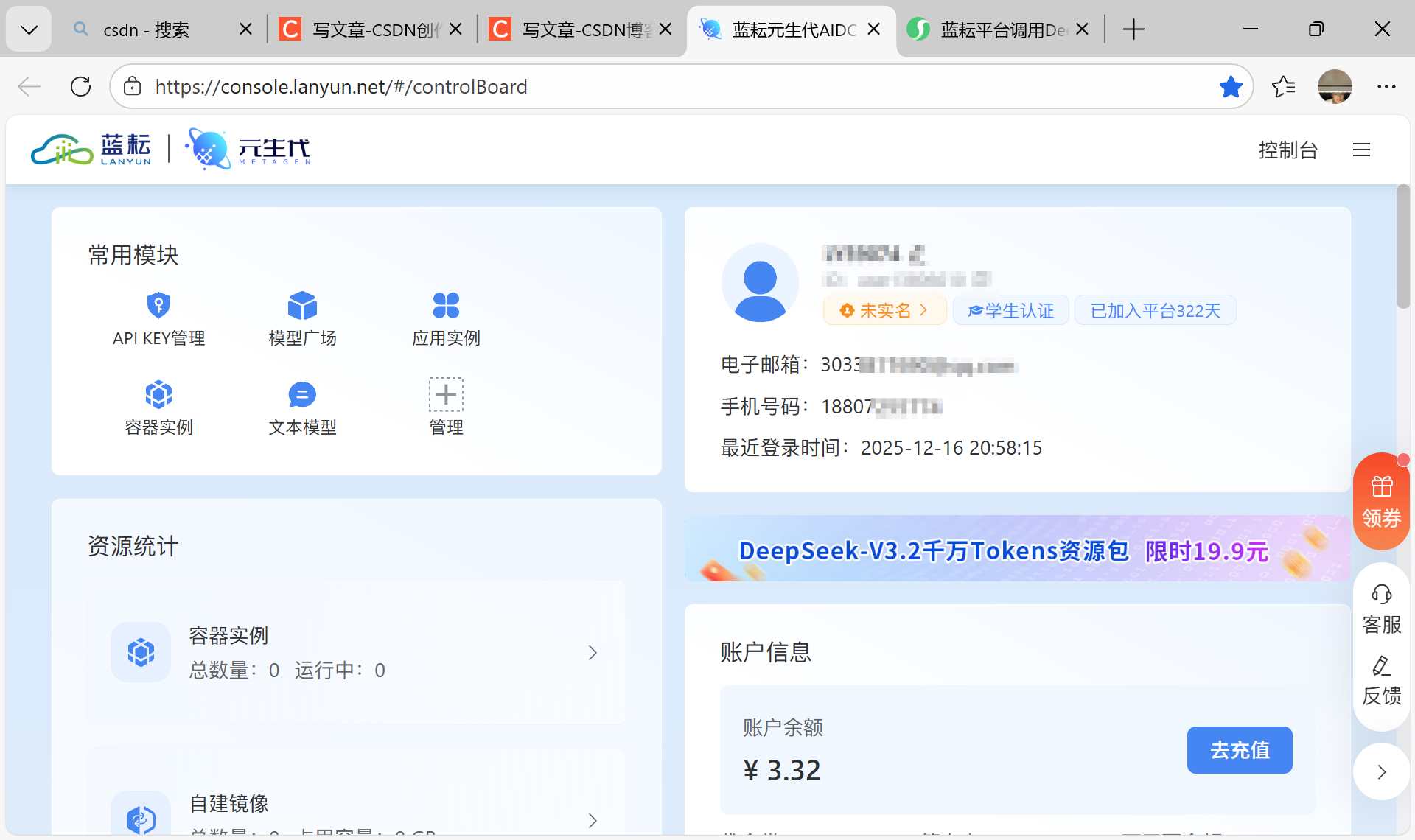Open 文本模型 chat bubble icon

[x=302, y=395]
